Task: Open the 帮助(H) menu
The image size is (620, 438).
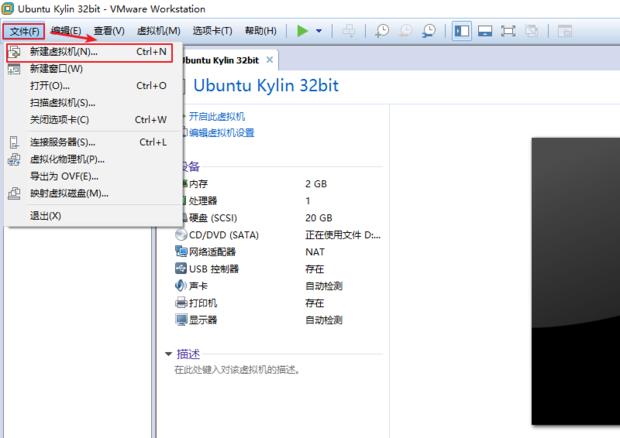Action: (260, 31)
